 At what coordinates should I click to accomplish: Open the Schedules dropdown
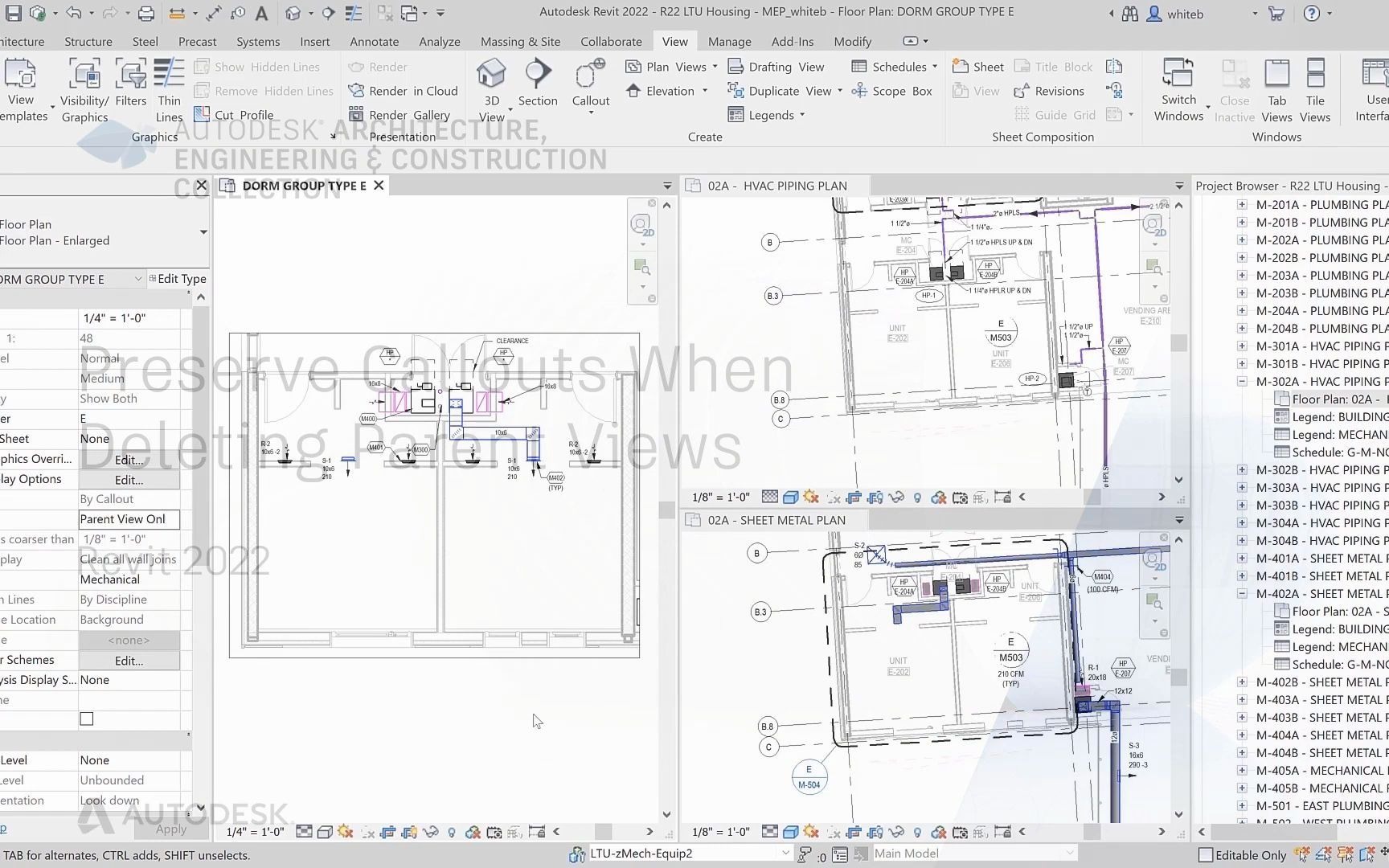(895, 67)
